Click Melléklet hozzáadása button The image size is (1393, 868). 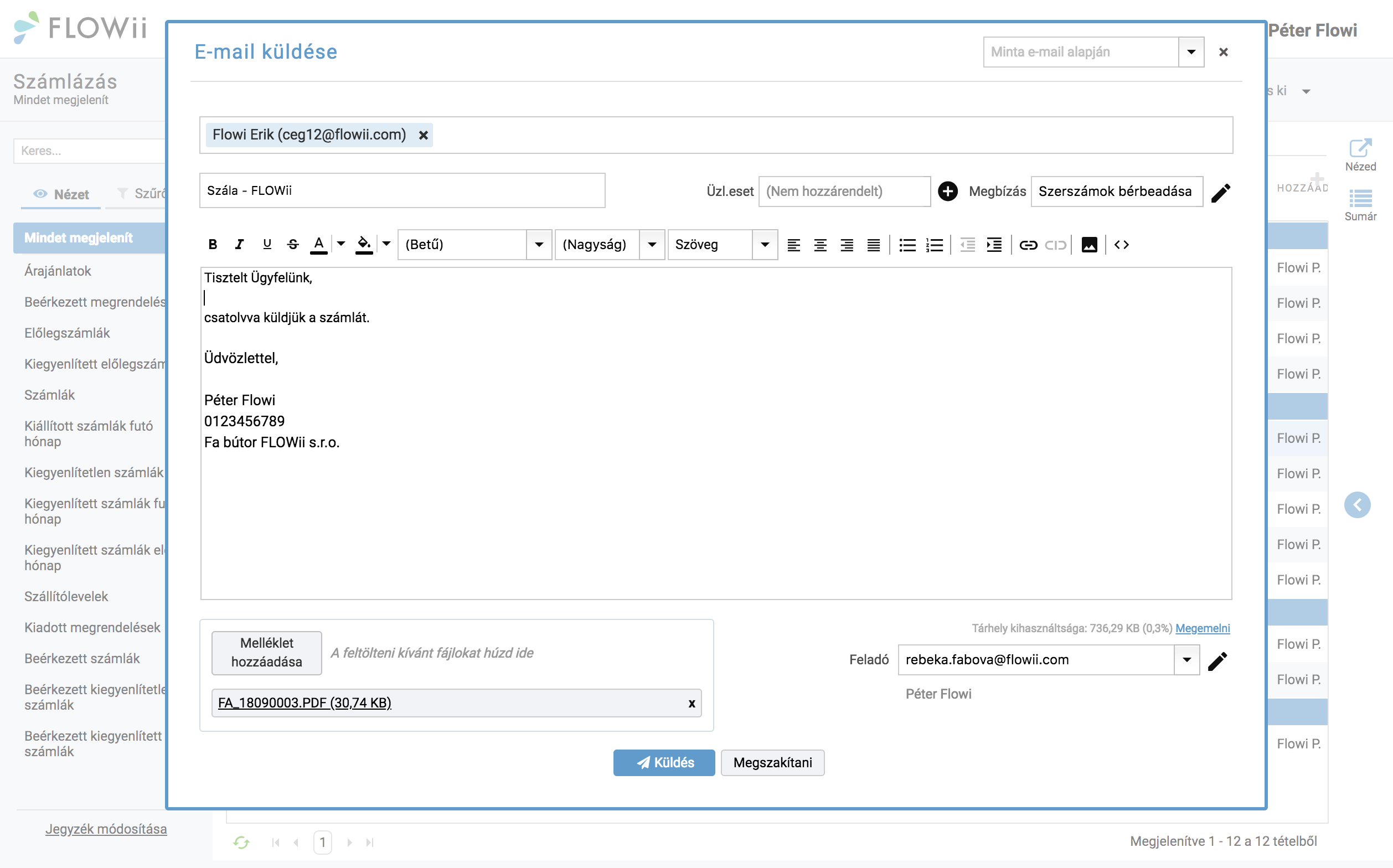pyautogui.click(x=266, y=653)
